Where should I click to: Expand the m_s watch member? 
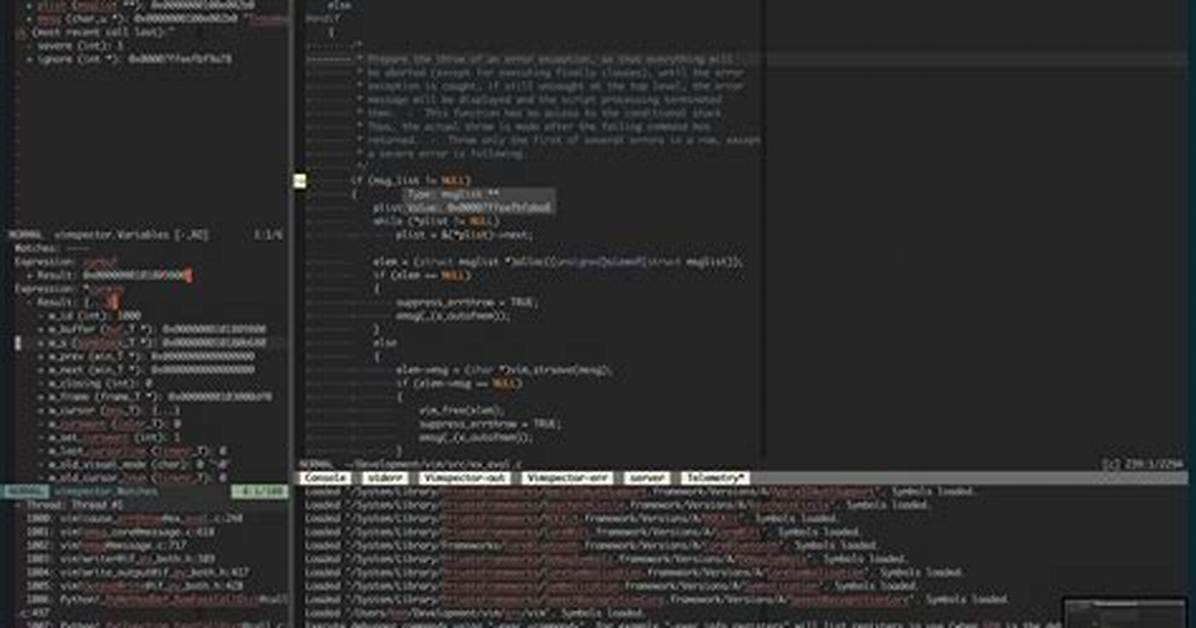point(42,343)
